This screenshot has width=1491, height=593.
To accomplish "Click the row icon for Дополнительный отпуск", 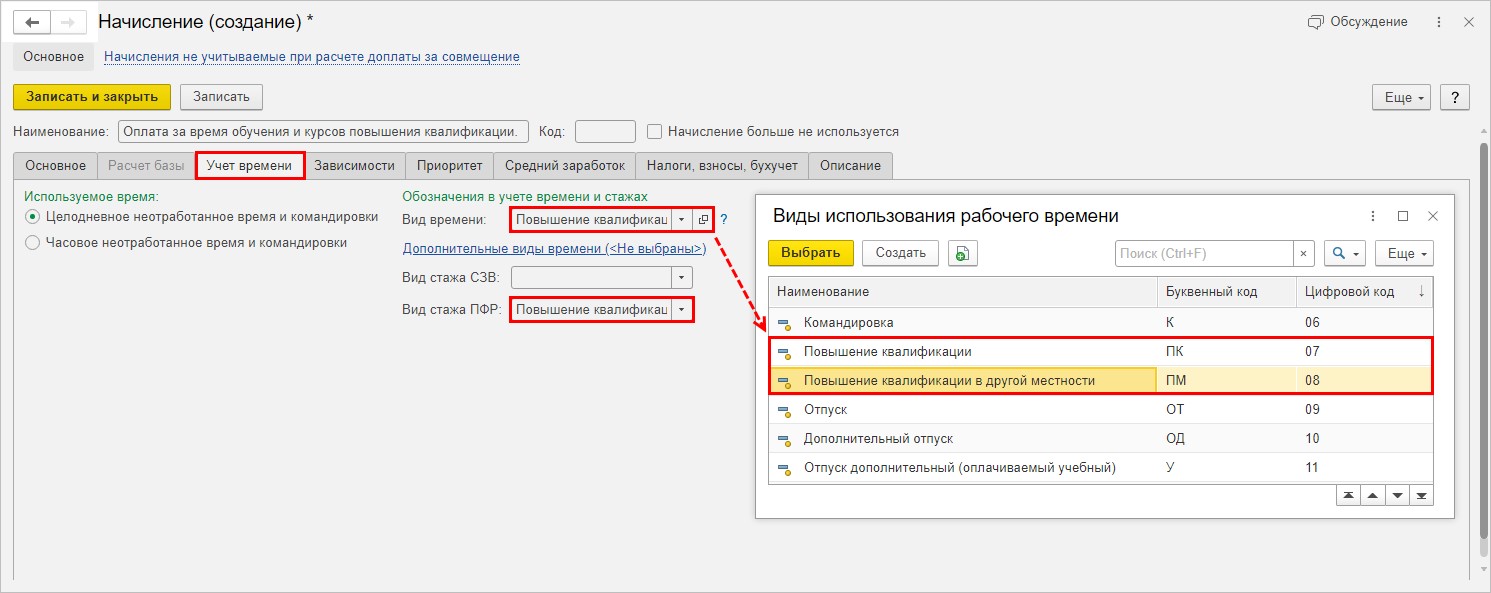I will pyautogui.click(x=784, y=439).
